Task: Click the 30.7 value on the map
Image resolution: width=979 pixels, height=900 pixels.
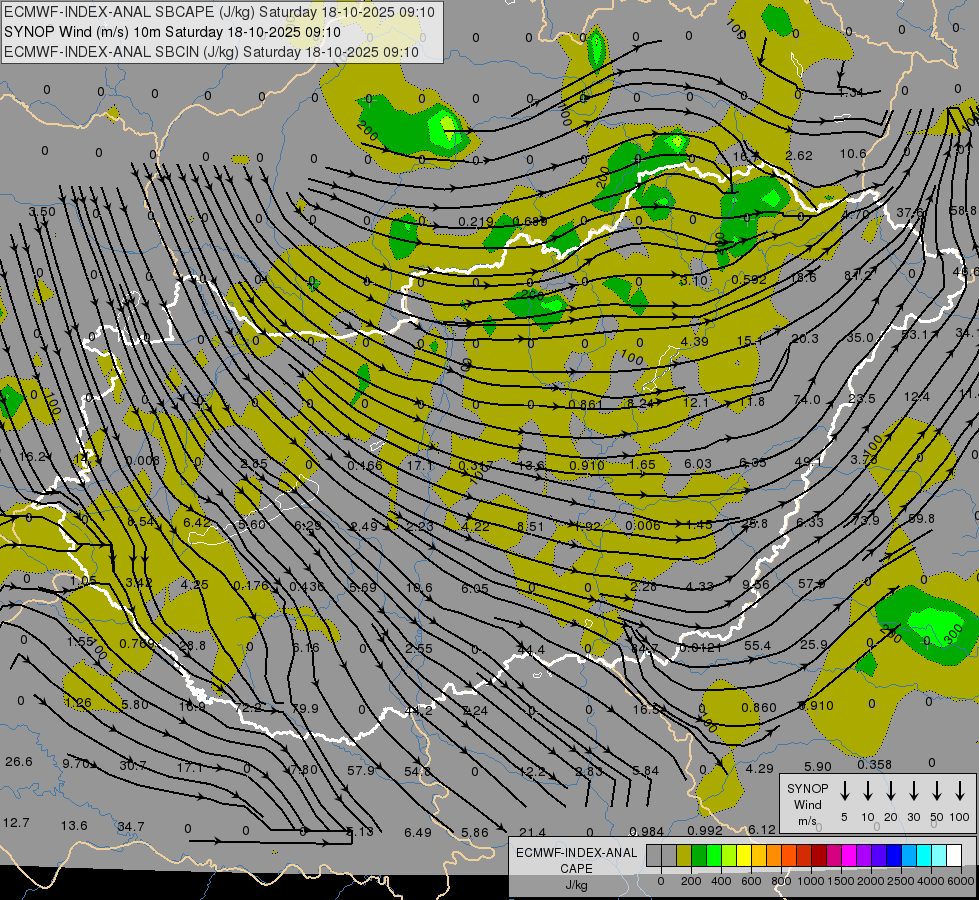Action: [x=133, y=765]
